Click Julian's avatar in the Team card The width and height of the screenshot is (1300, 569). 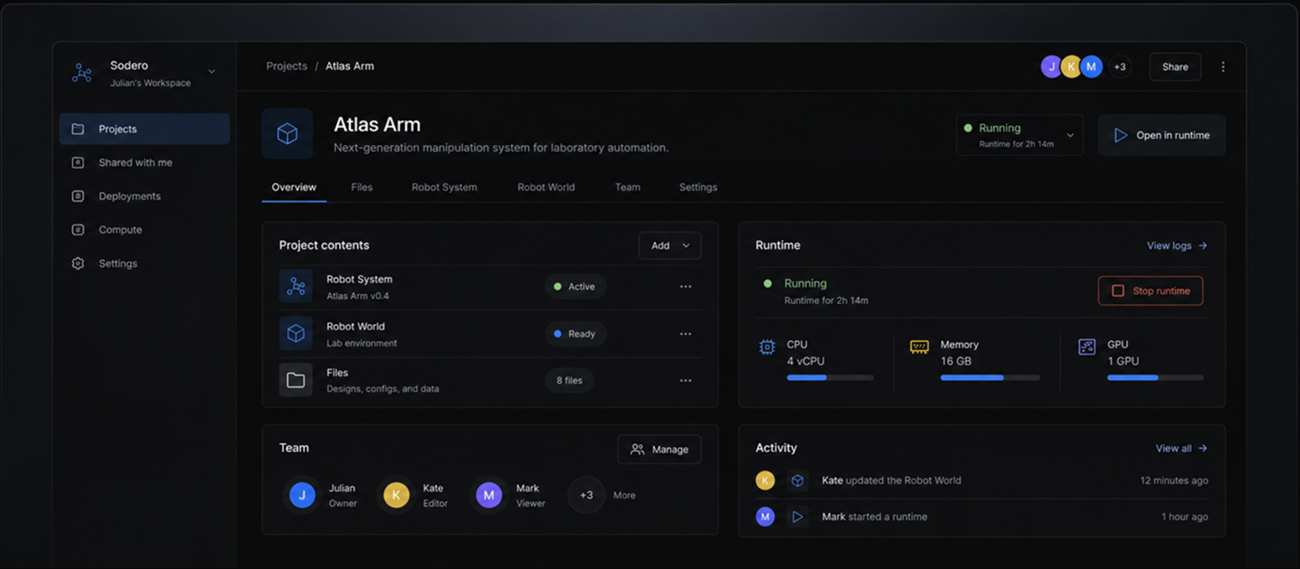pos(302,495)
